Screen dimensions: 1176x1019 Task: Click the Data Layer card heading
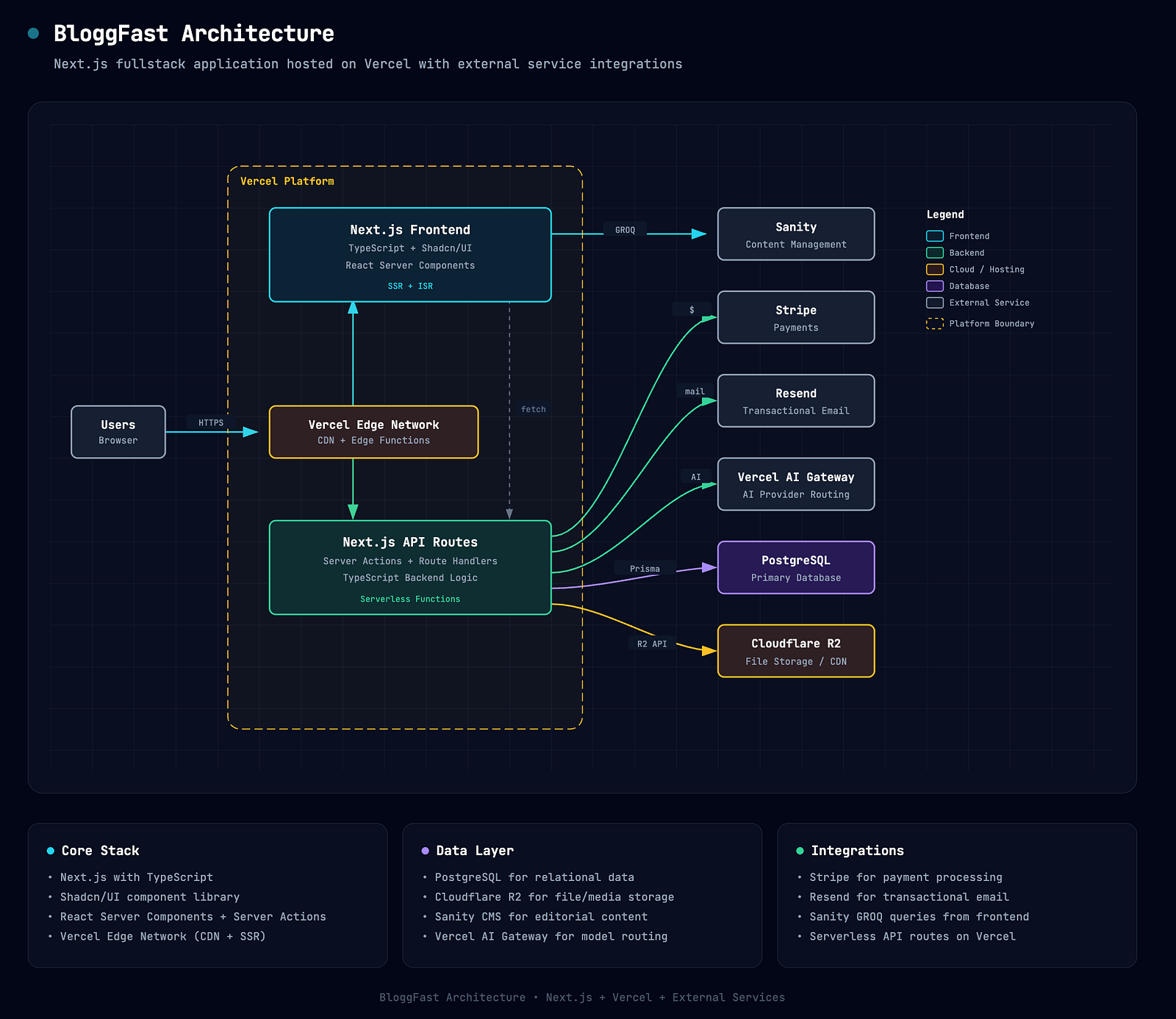pyautogui.click(x=475, y=851)
